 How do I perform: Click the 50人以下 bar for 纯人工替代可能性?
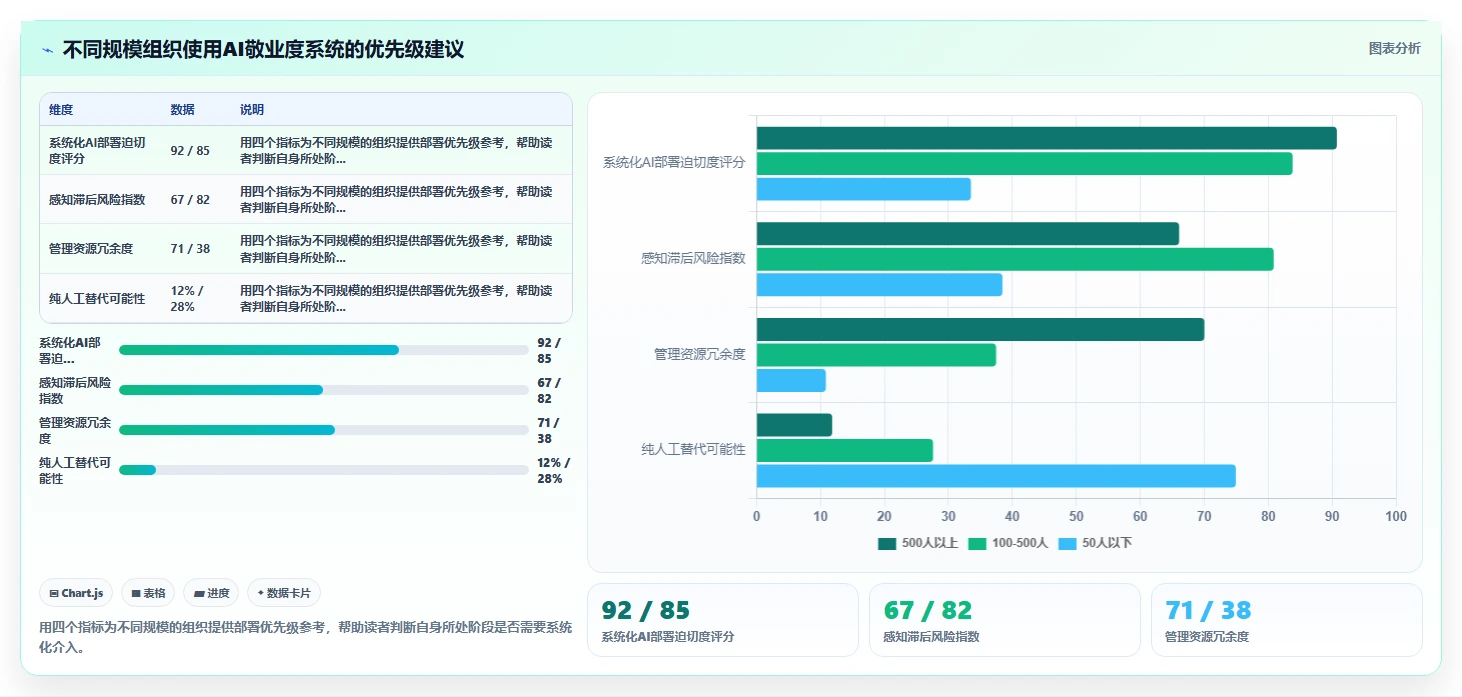996,476
